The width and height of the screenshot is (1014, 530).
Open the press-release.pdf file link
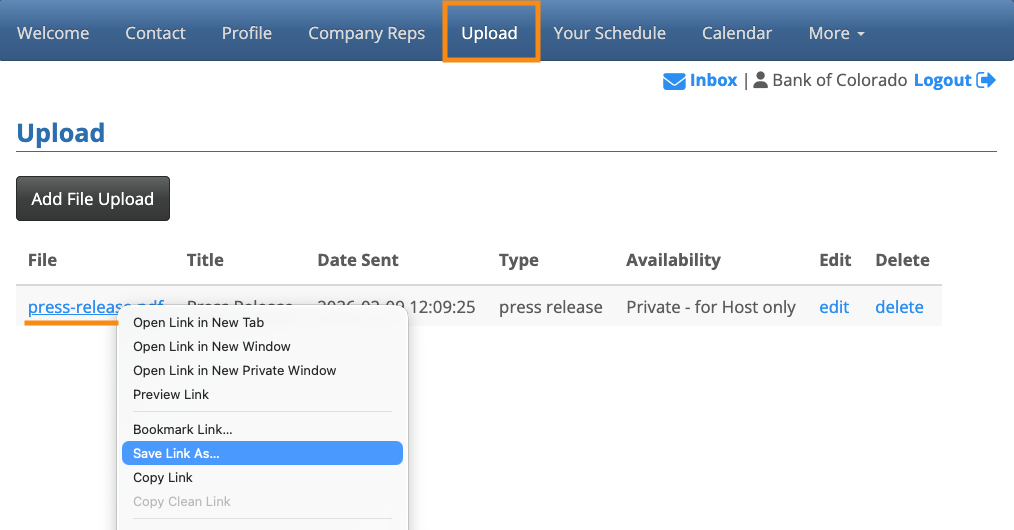(70, 307)
